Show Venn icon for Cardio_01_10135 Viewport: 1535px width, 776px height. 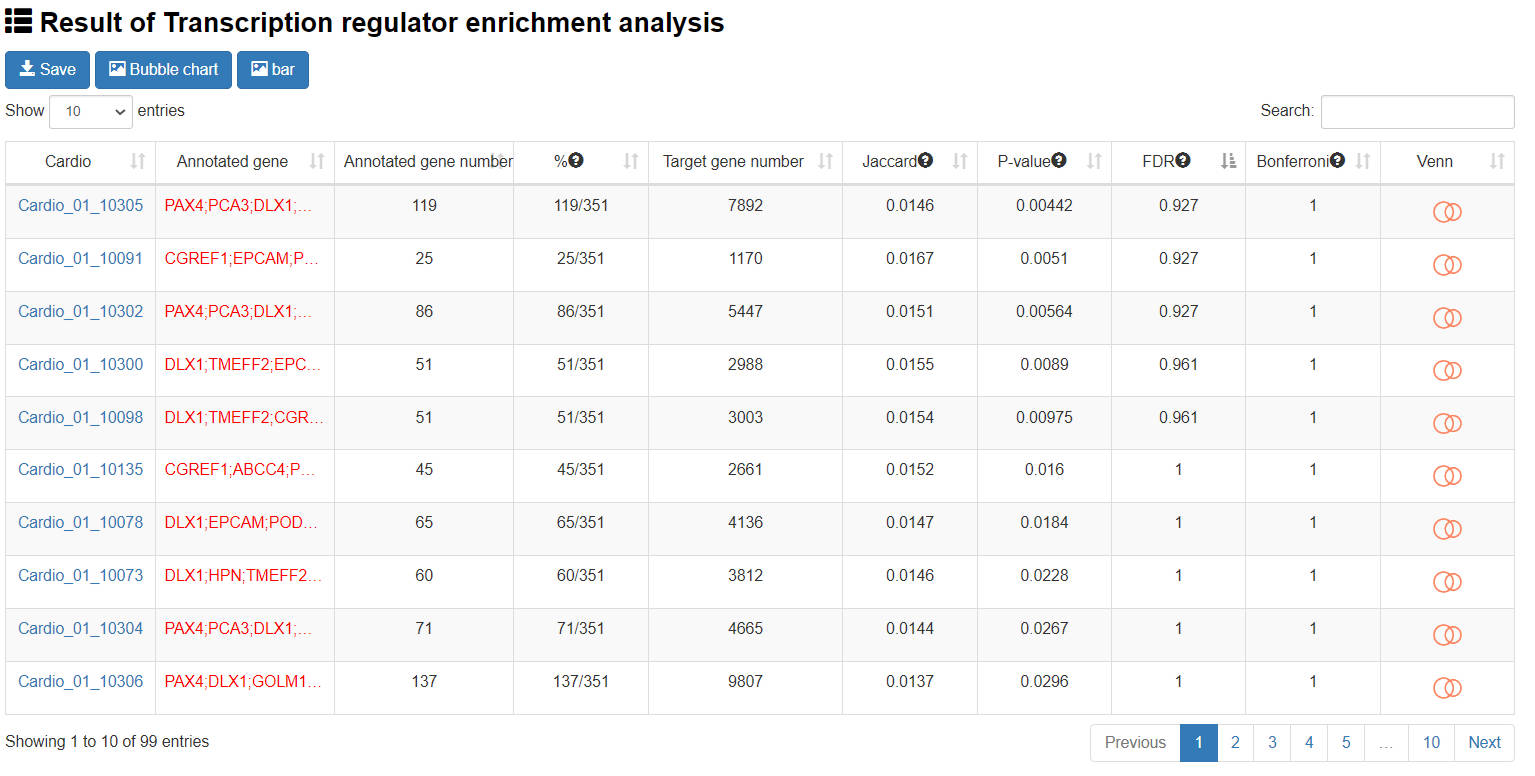pyautogui.click(x=1447, y=476)
